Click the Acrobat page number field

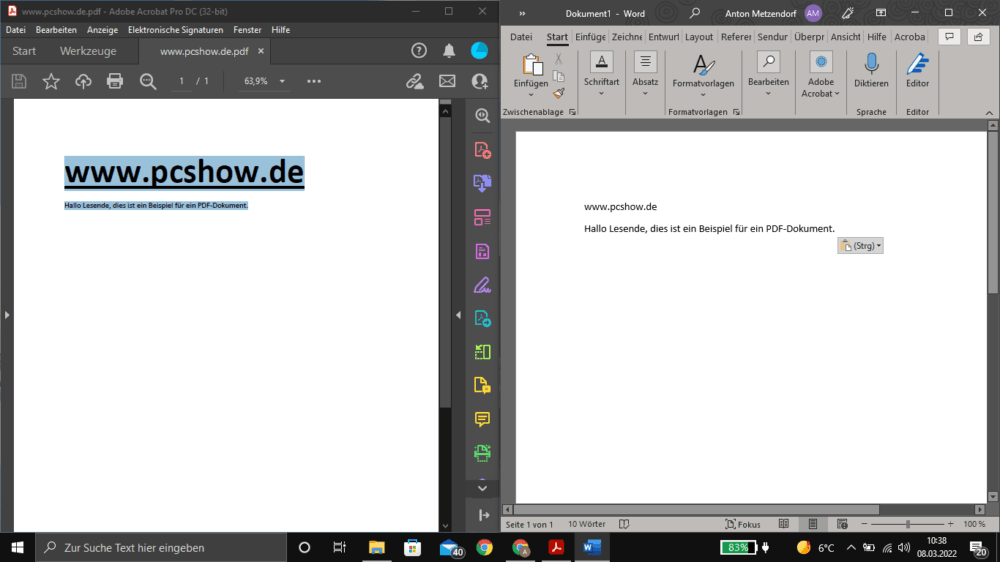[181, 81]
